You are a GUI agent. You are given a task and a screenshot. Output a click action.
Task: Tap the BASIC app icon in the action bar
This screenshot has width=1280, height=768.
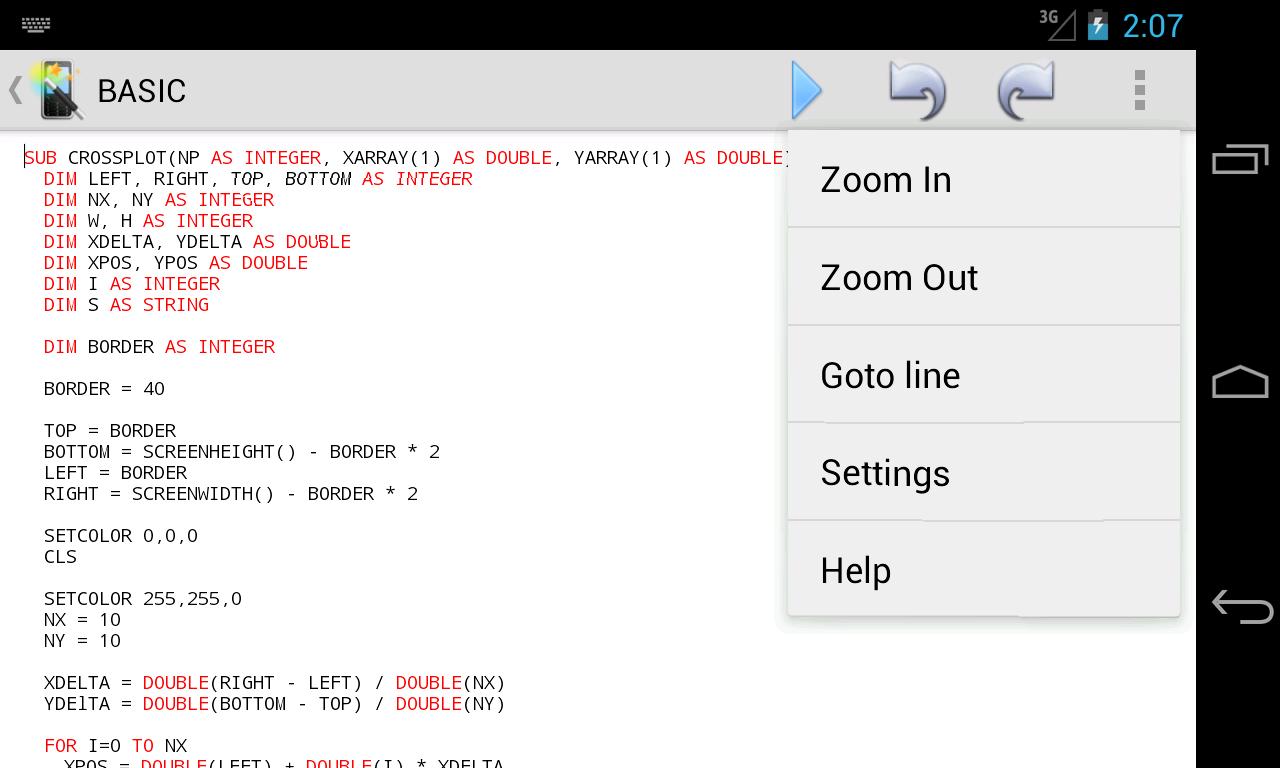[55, 90]
